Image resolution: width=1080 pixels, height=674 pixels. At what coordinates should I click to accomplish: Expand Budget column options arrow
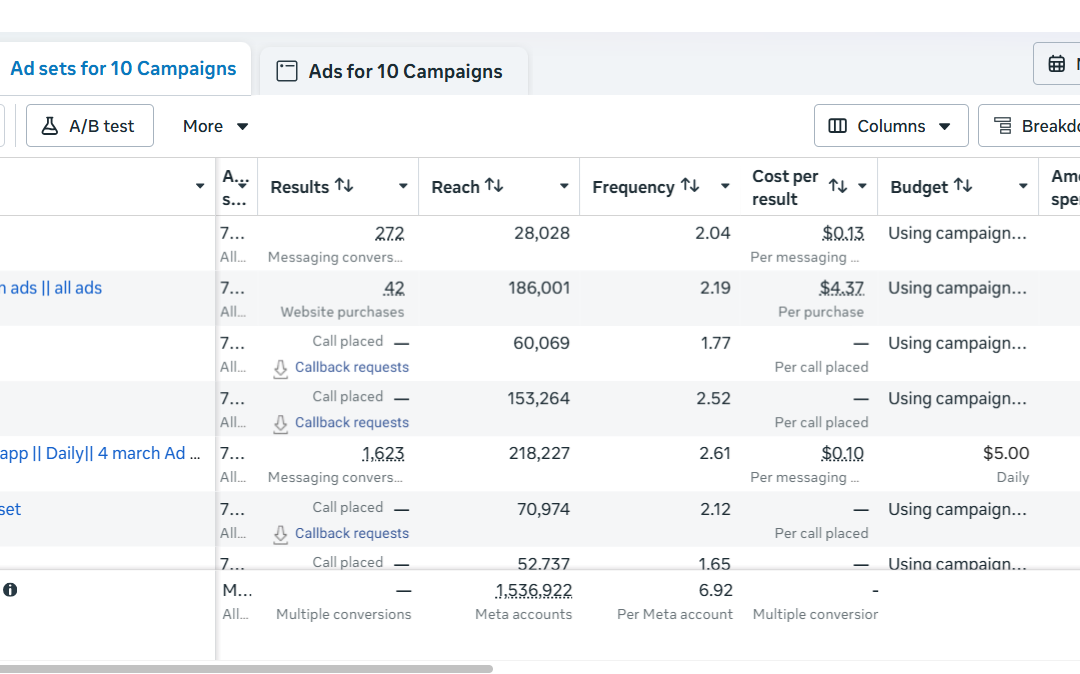[x=1024, y=186]
